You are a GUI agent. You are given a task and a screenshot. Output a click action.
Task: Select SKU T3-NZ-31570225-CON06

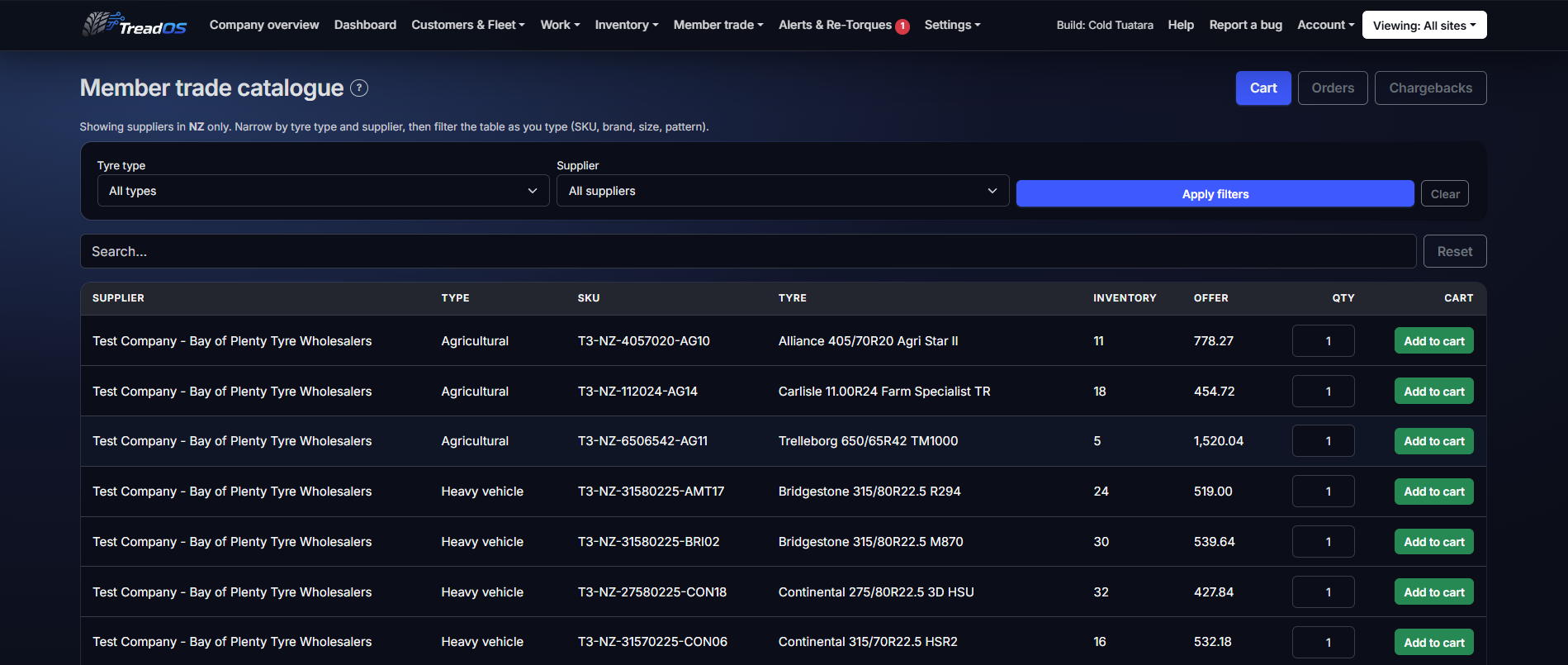[652, 642]
